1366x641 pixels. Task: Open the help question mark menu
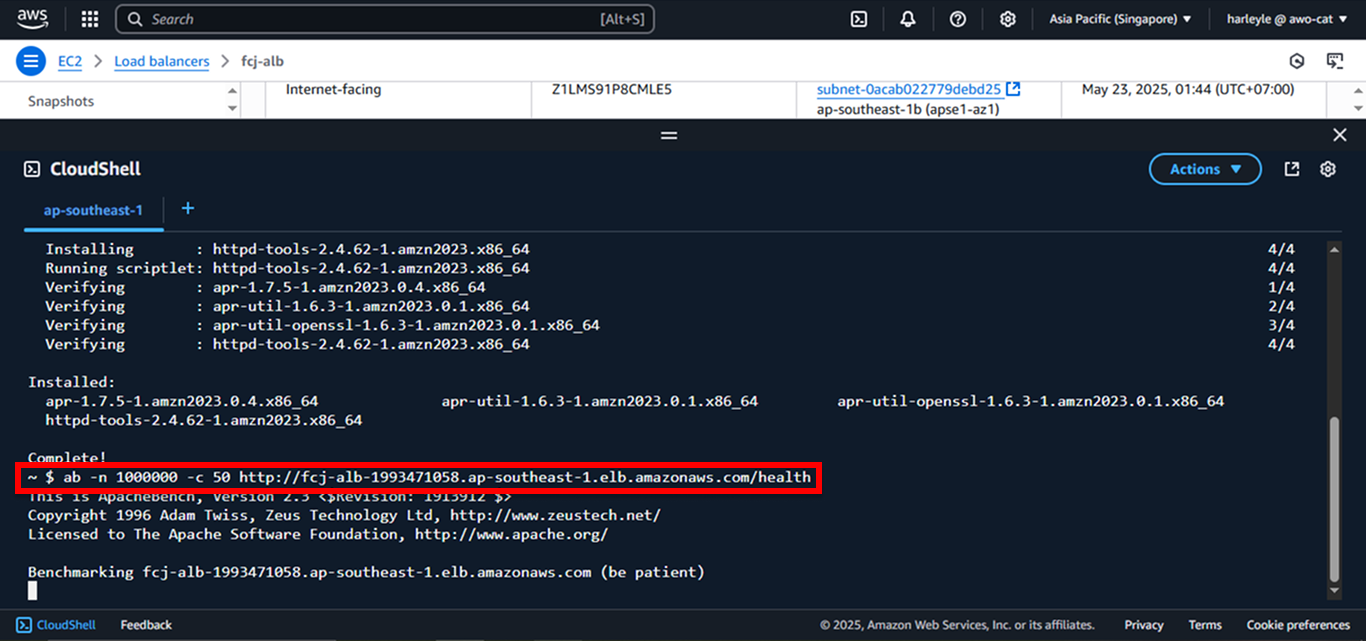pyautogui.click(x=958, y=19)
